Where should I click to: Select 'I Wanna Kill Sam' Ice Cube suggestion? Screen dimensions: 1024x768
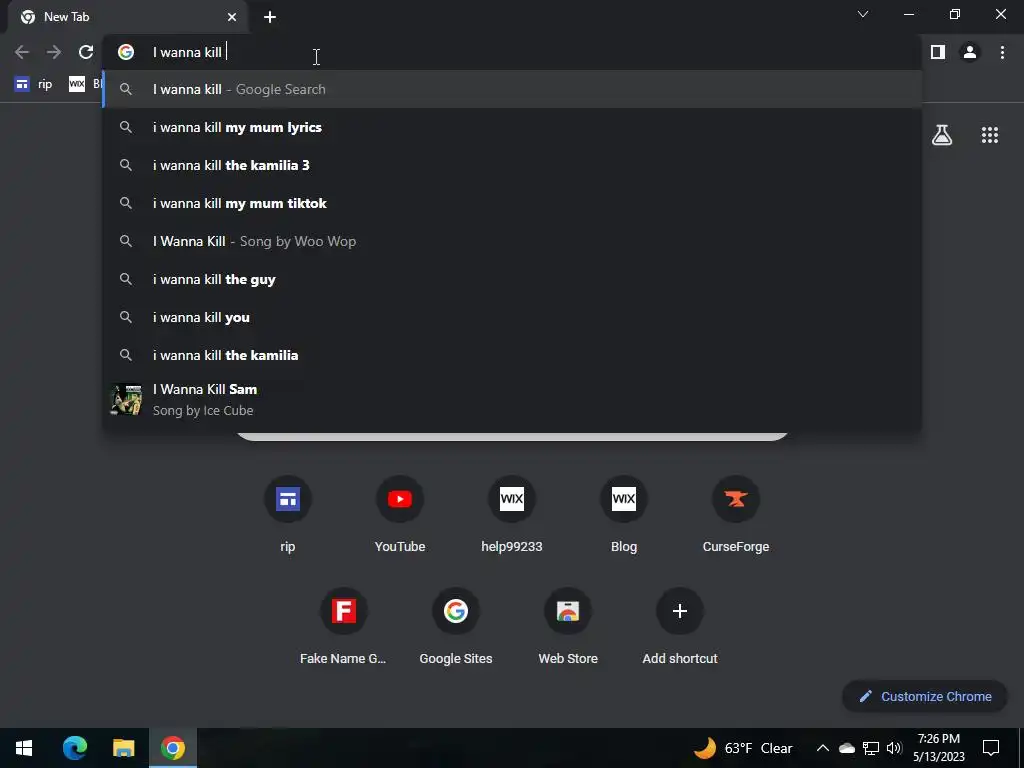tap(512, 400)
